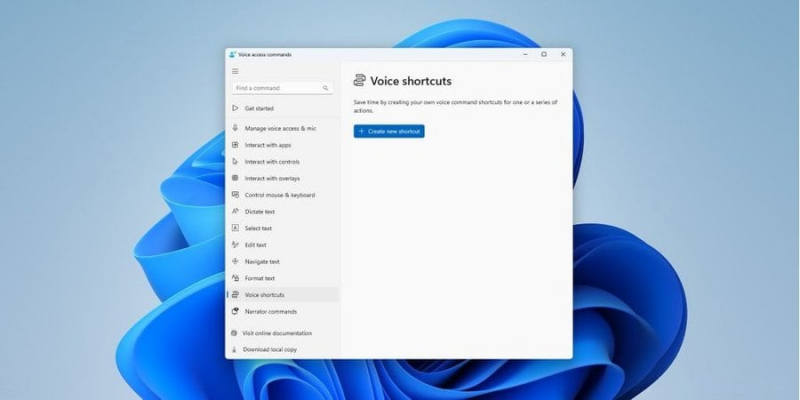This screenshot has width=800, height=400.
Task: Click the Navigate text icon
Action: coord(235,261)
